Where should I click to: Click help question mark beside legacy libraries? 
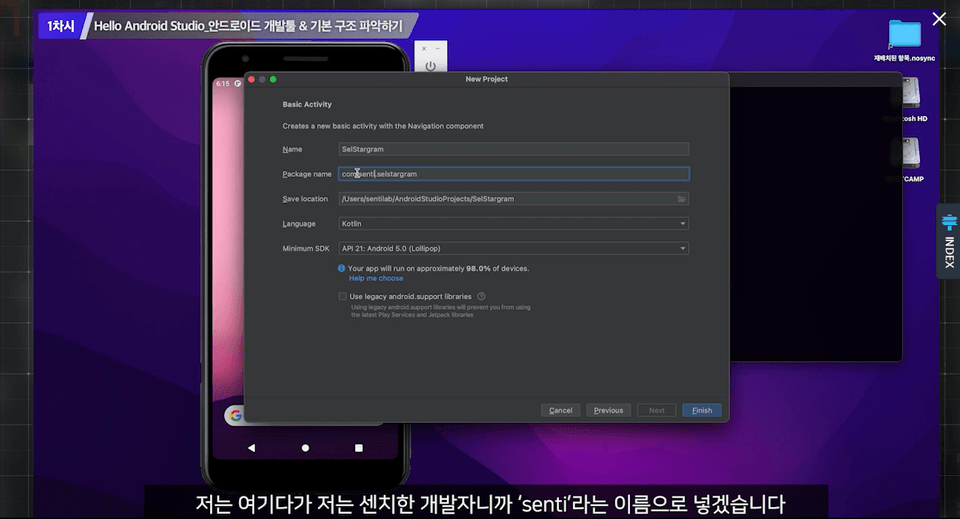[x=481, y=296]
